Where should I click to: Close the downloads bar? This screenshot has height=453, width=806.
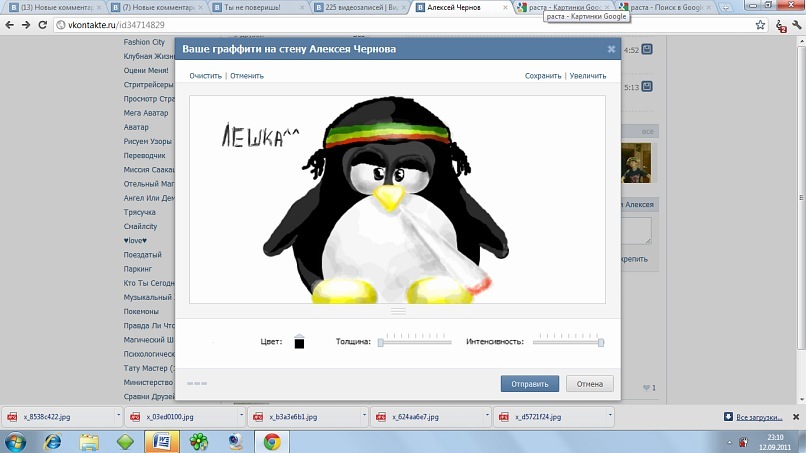click(x=796, y=417)
